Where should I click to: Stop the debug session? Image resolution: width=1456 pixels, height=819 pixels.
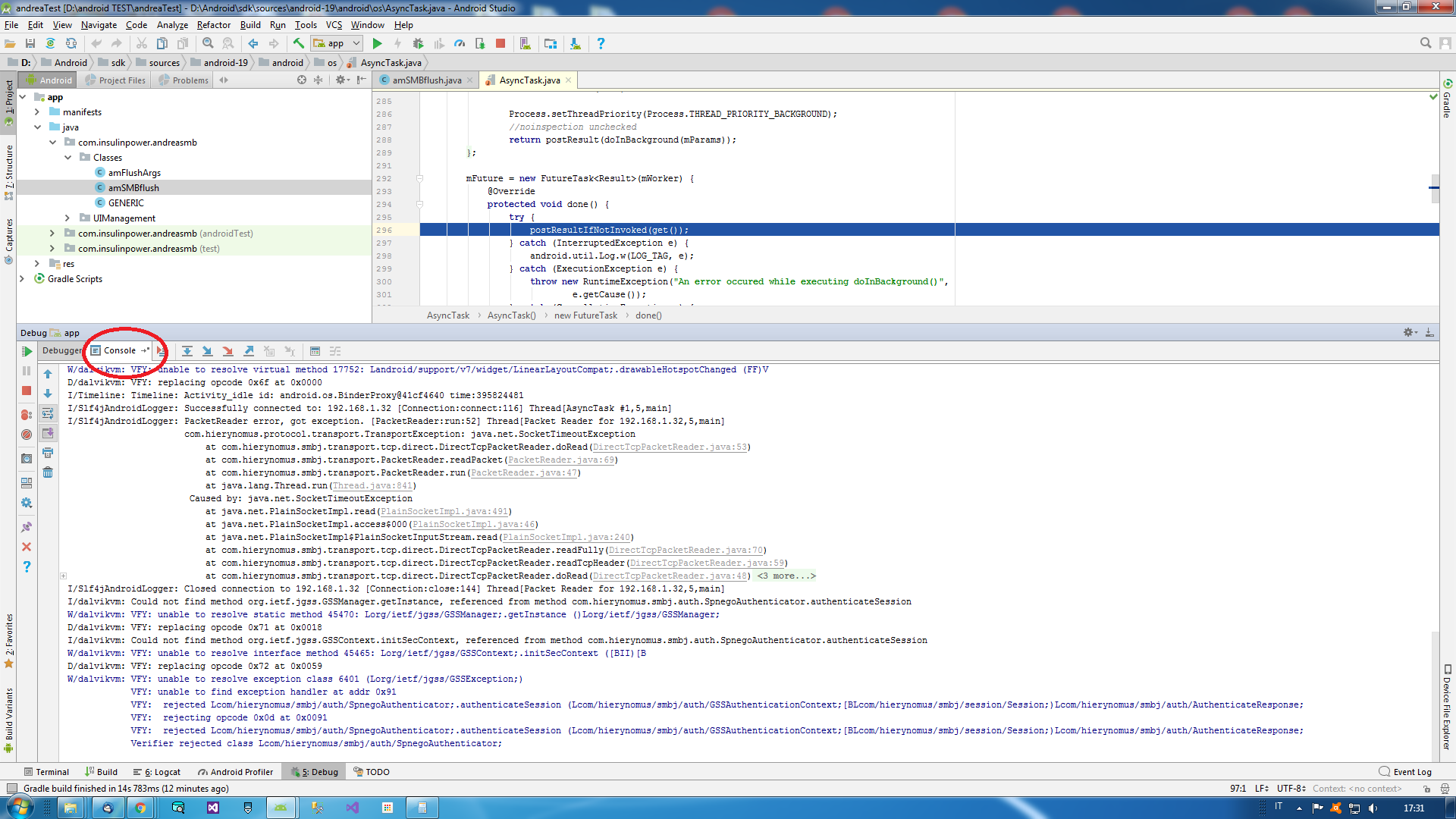coord(27,390)
